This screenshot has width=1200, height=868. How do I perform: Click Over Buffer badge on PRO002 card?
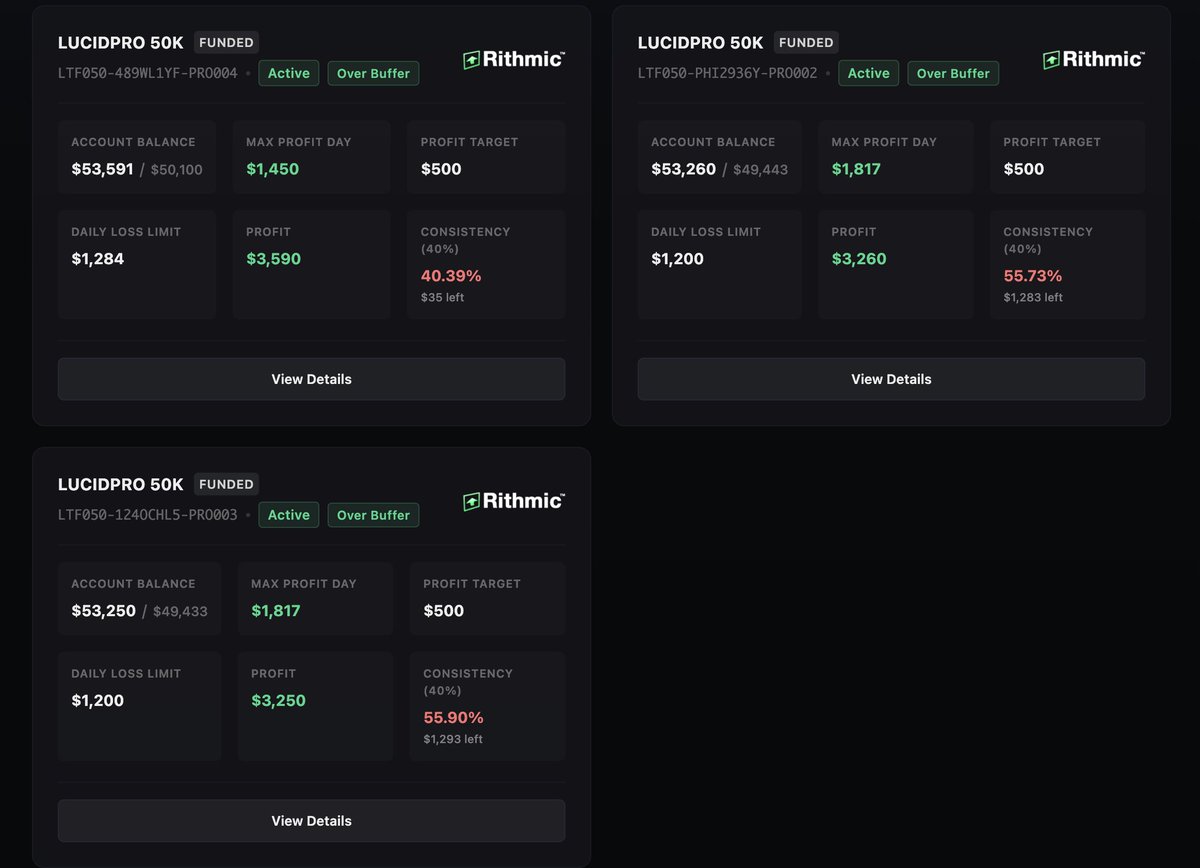coord(953,73)
